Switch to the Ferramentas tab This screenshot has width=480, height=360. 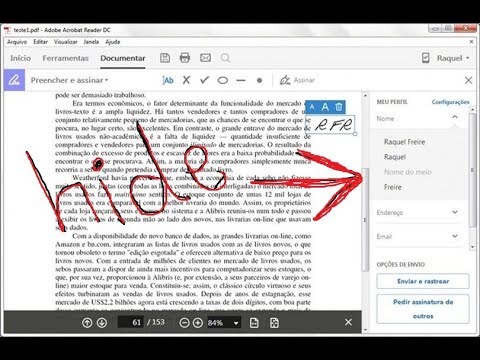[x=65, y=58]
